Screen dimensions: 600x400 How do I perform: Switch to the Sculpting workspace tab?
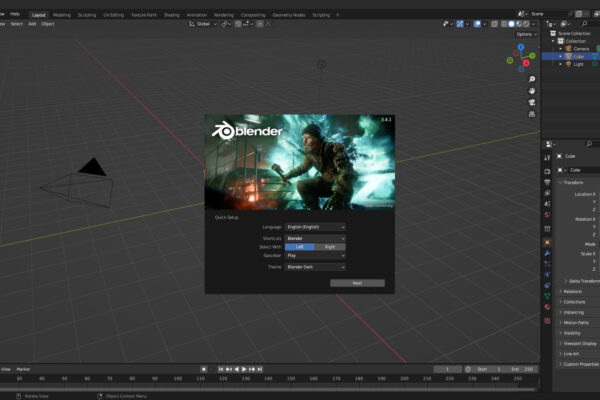(x=87, y=15)
